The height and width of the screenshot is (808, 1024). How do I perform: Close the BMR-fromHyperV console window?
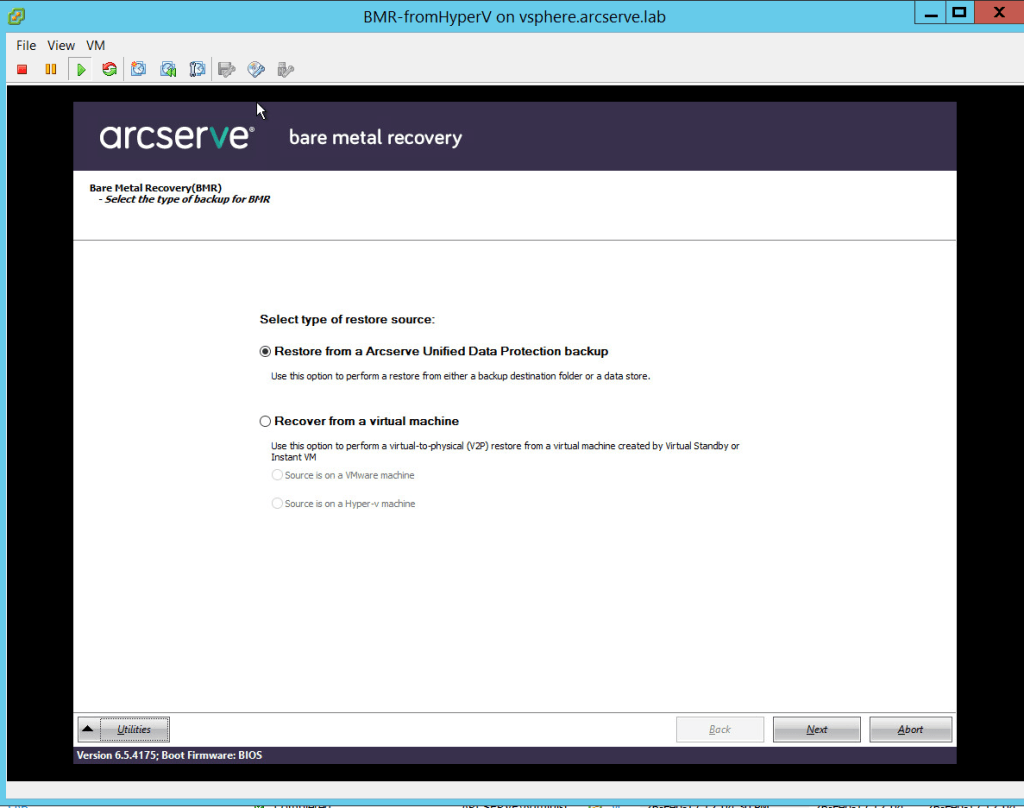(x=999, y=13)
